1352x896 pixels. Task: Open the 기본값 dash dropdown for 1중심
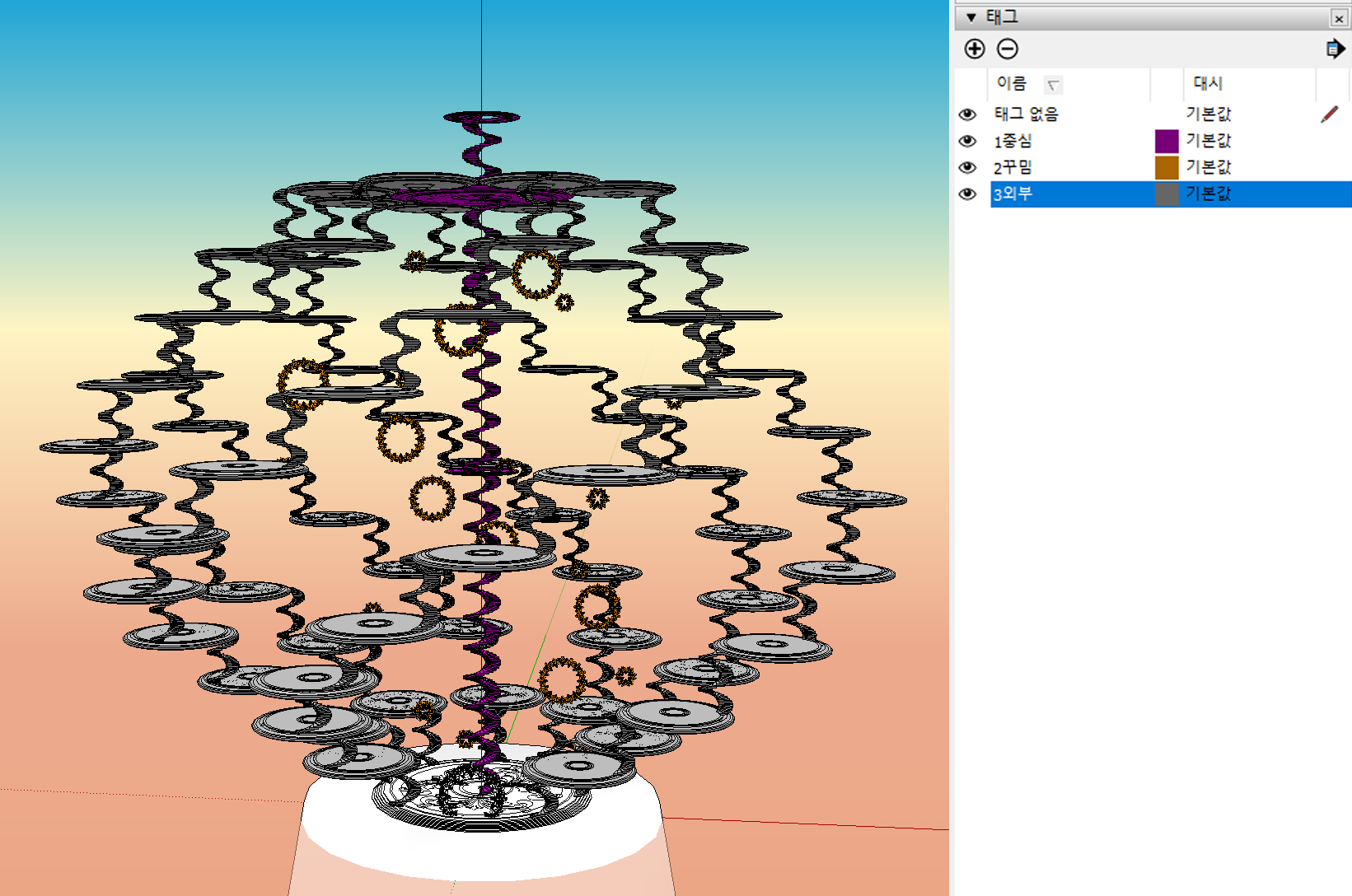point(1208,141)
